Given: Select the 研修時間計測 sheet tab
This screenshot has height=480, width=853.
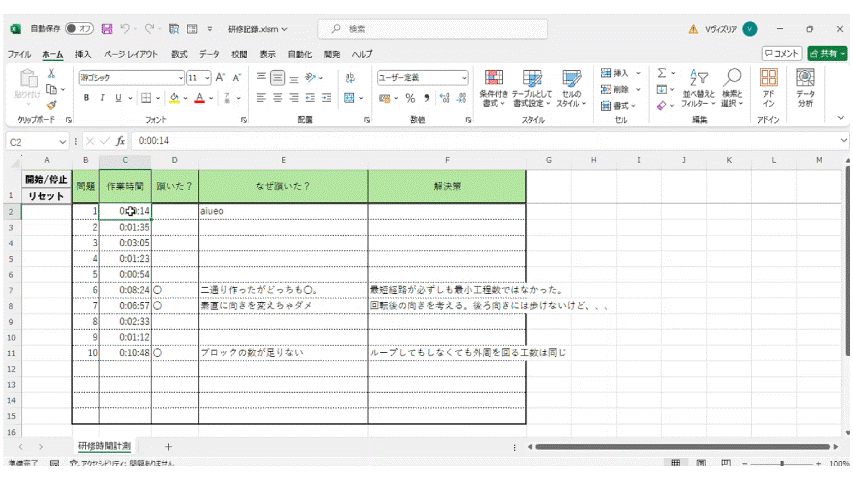Looking at the screenshot, I should (x=104, y=446).
